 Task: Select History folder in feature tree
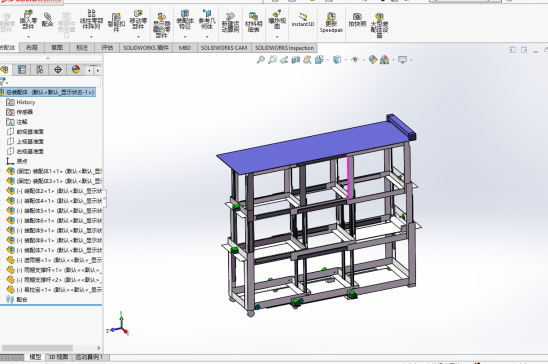click(x=21, y=102)
